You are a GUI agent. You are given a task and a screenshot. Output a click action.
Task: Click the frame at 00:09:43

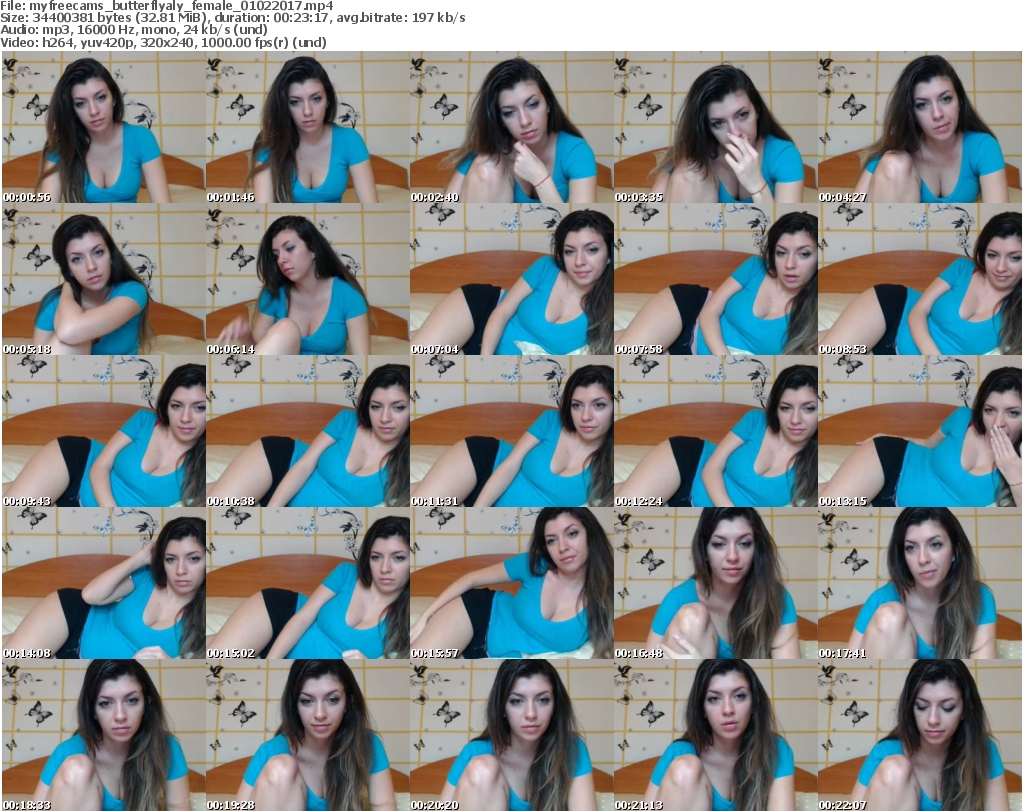coord(103,432)
